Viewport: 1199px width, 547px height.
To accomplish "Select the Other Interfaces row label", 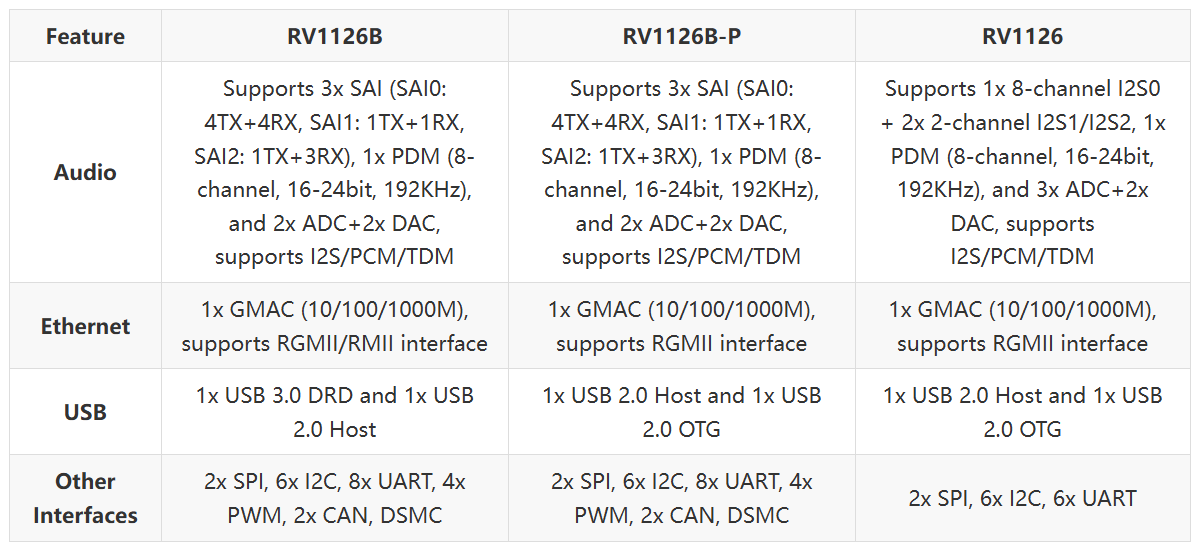I will pos(85,498).
